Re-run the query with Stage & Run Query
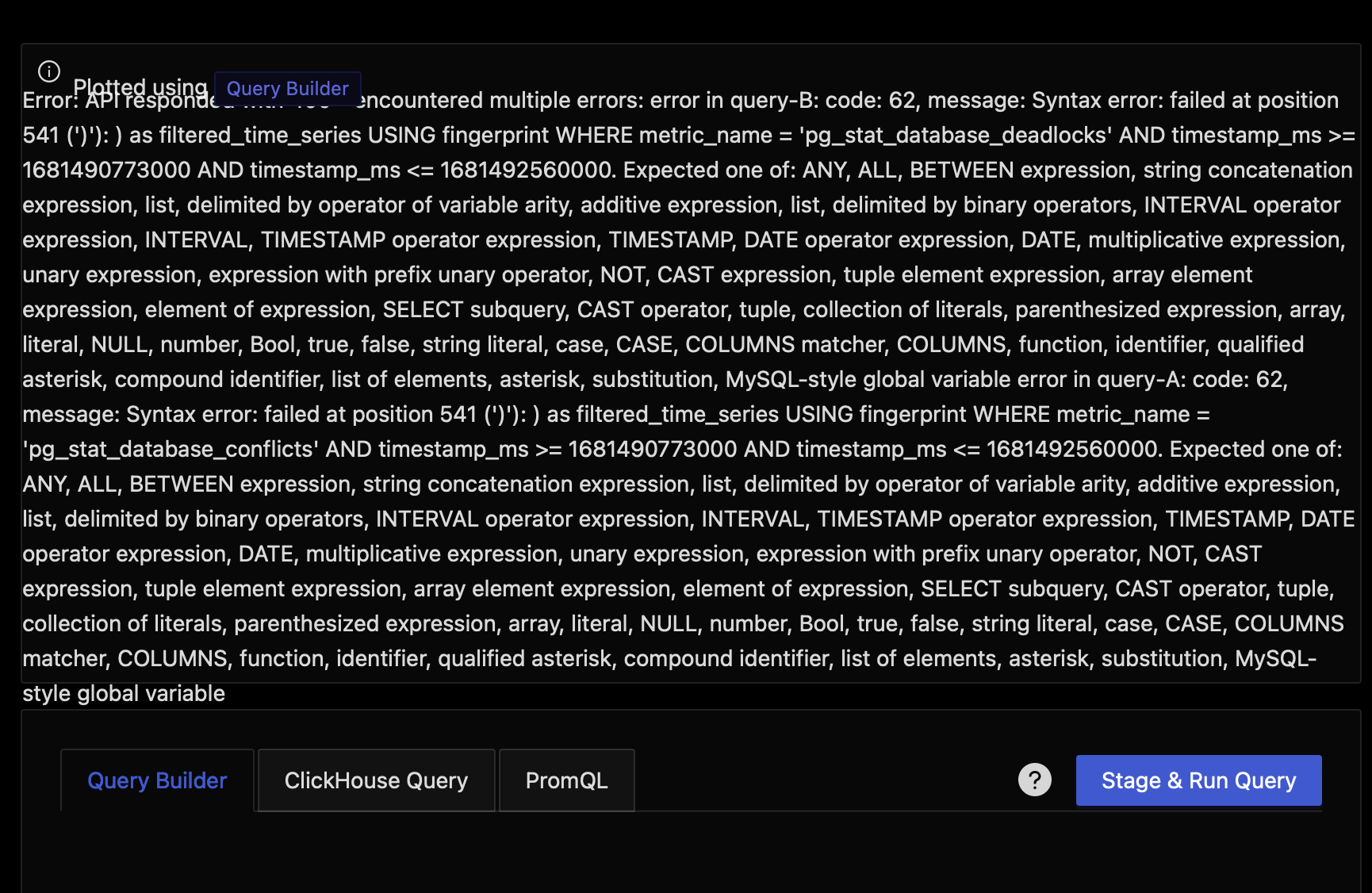Viewport: 1372px width, 893px height. pos(1198,780)
